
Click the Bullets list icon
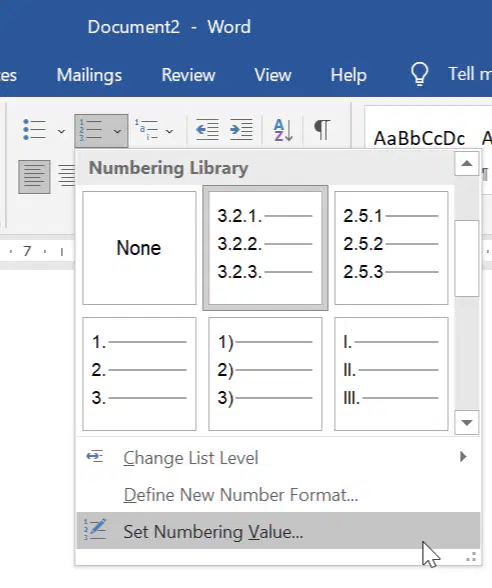(34, 130)
